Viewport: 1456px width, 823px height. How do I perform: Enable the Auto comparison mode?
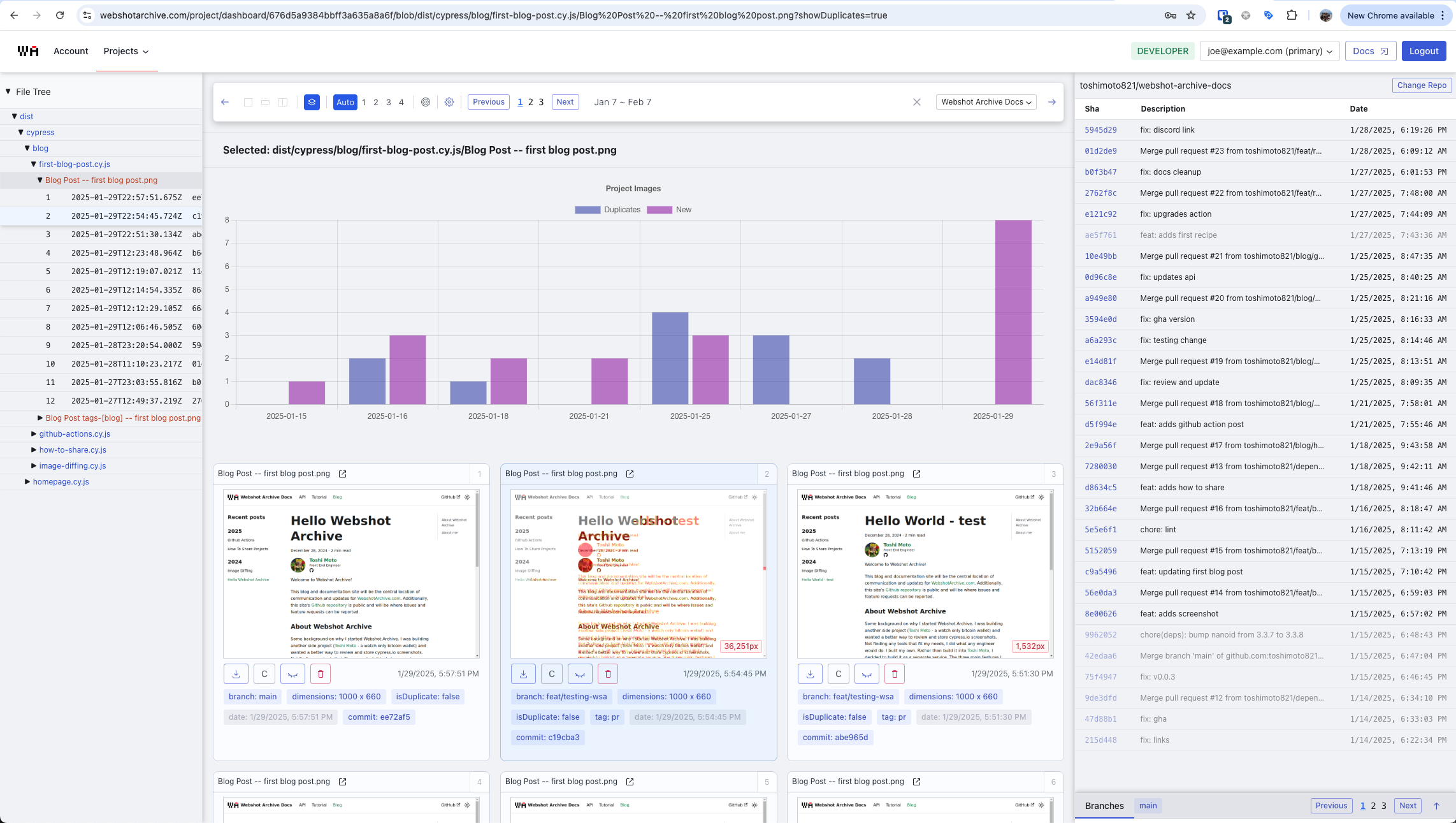345,102
